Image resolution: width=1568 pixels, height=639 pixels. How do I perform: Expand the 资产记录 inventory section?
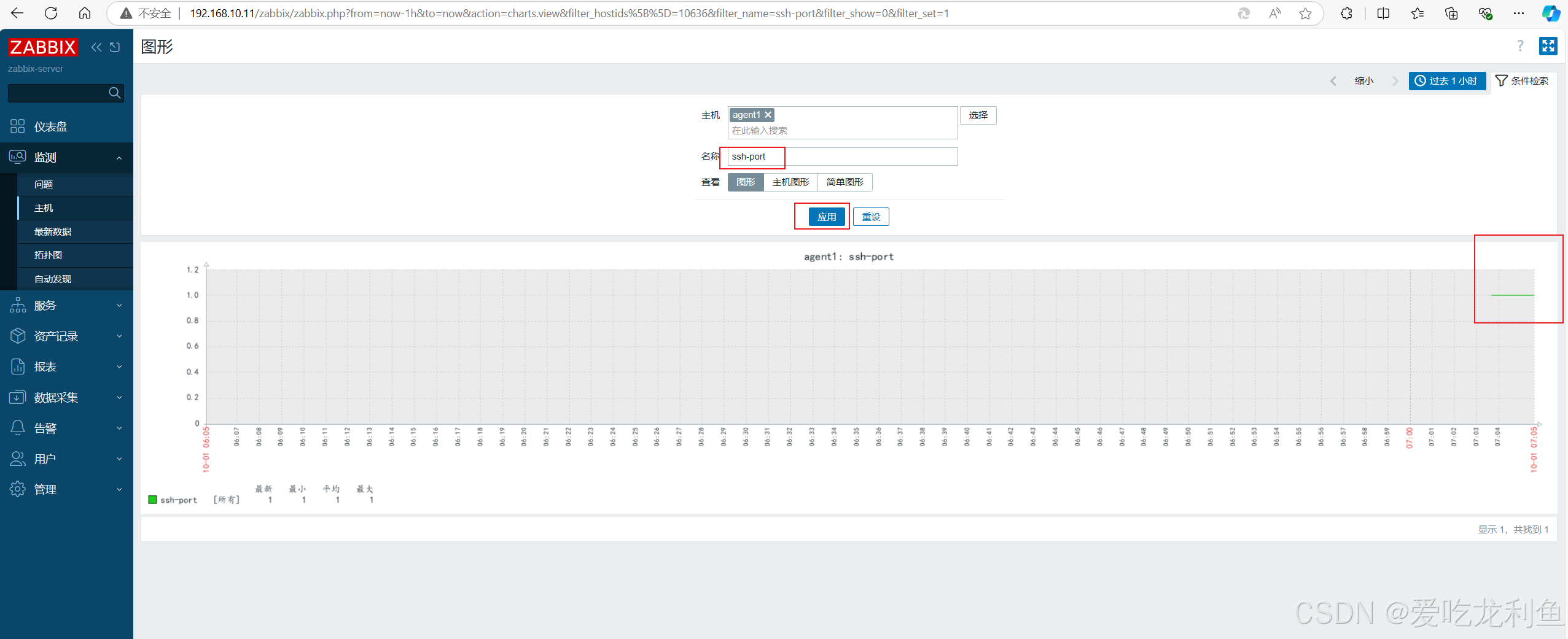click(66, 336)
